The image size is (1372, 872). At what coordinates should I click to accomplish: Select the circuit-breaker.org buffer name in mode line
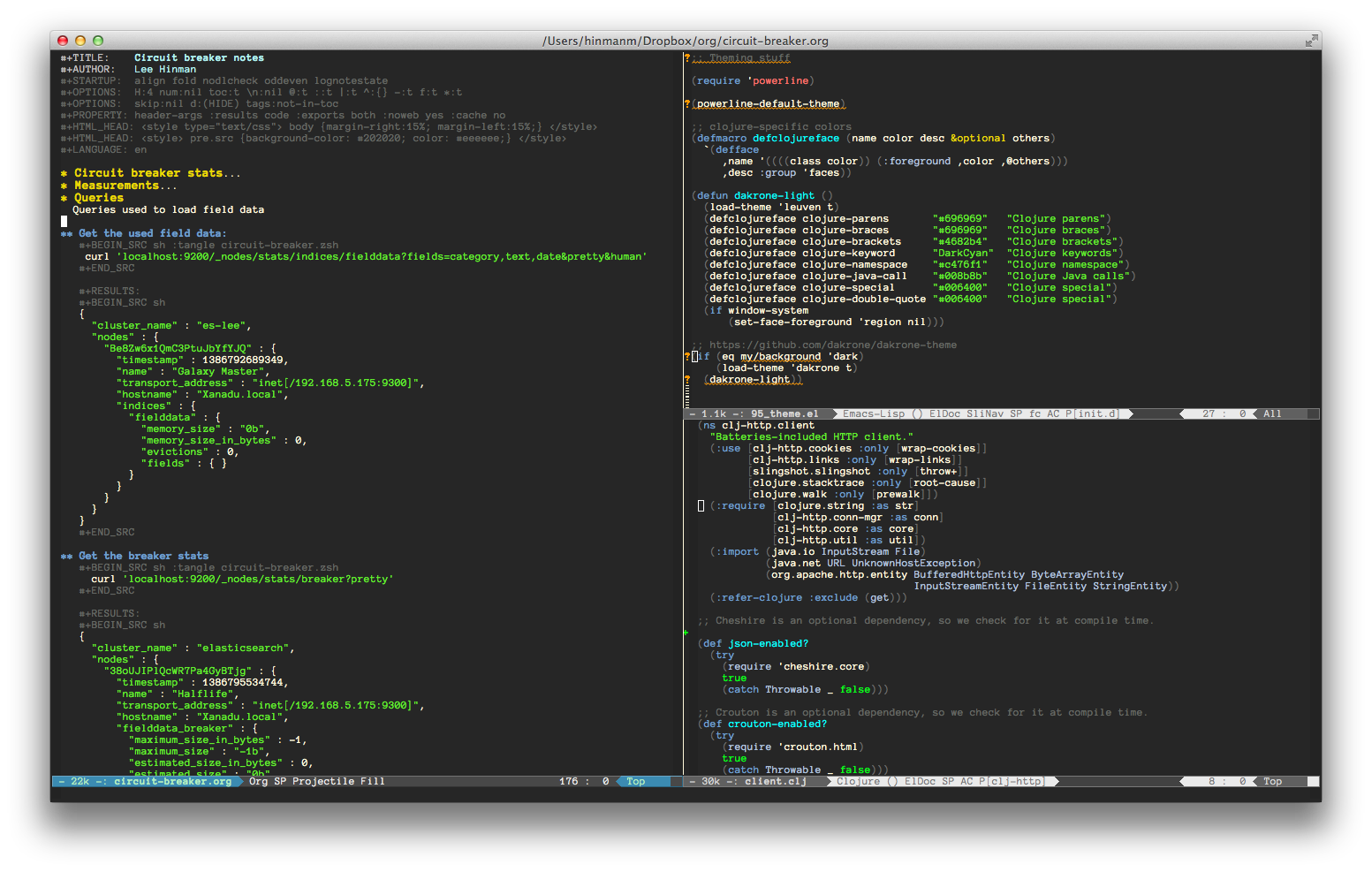tap(173, 782)
